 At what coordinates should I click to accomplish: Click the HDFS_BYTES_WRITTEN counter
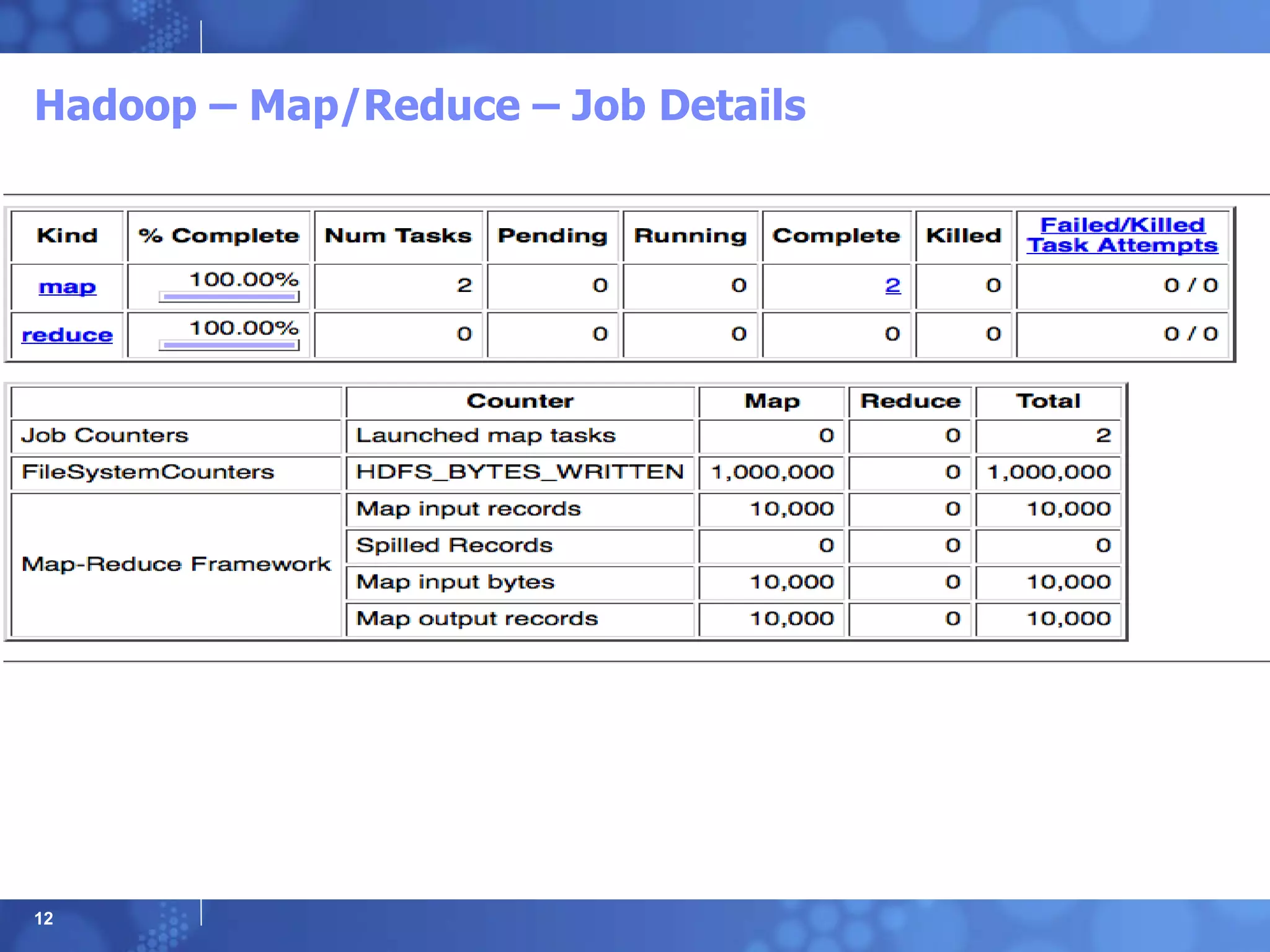tap(520, 473)
